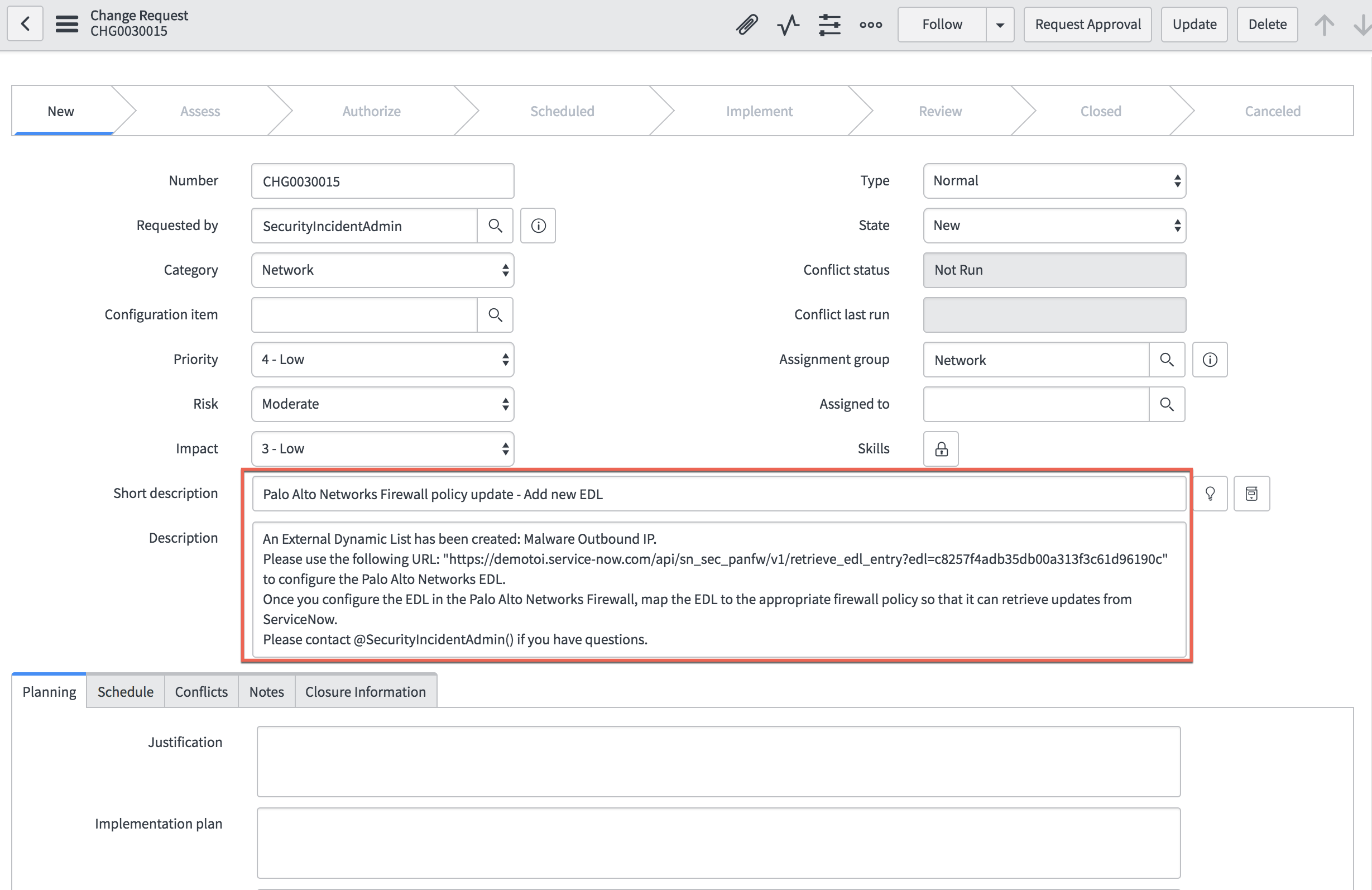Go to previous record with up arrow
The width and height of the screenshot is (1372, 890).
[1324, 25]
